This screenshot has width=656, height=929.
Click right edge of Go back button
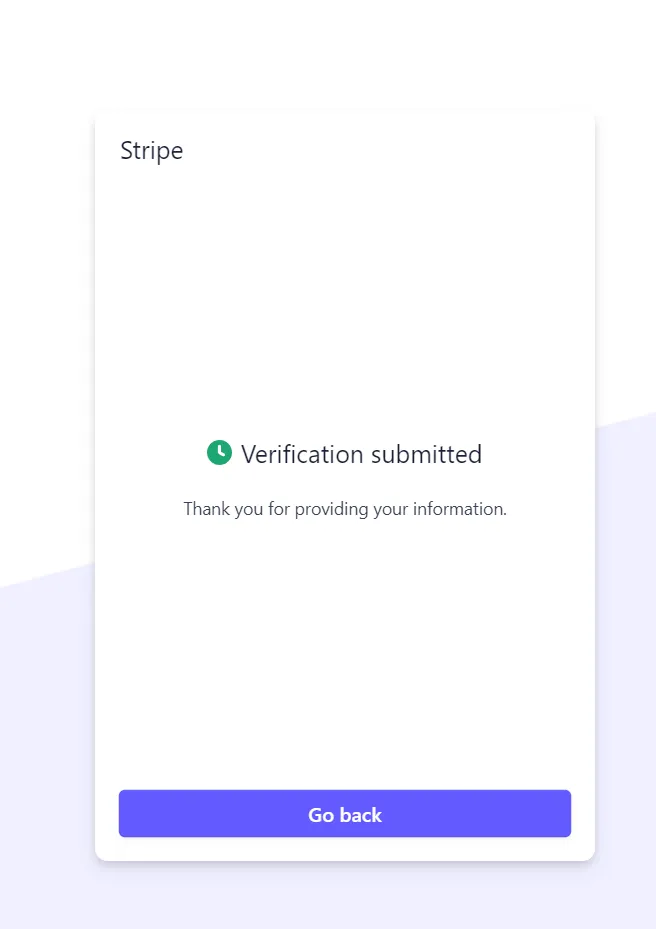tap(565, 813)
